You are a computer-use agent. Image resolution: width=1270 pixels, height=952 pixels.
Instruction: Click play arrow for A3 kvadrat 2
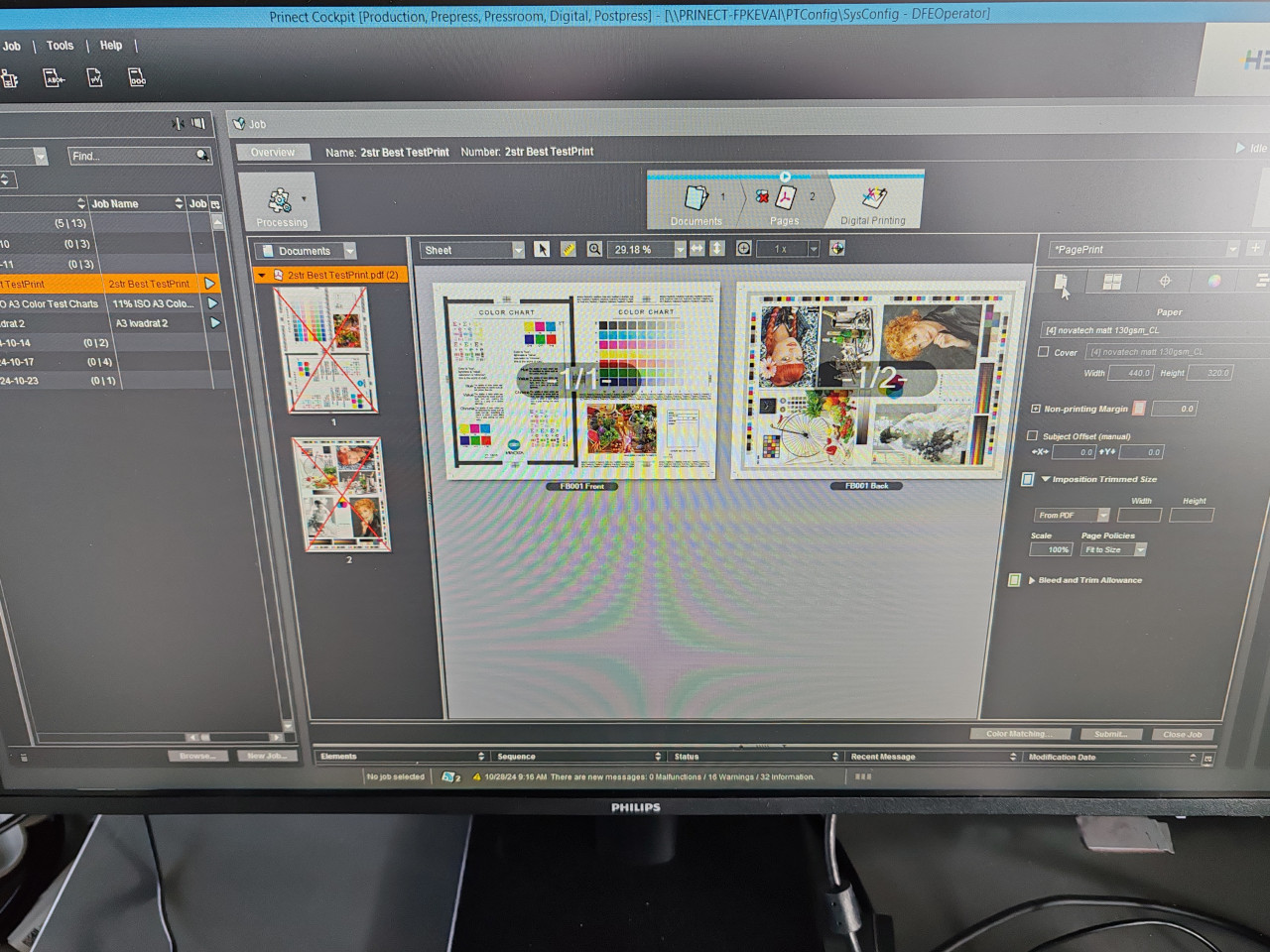click(x=213, y=323)
